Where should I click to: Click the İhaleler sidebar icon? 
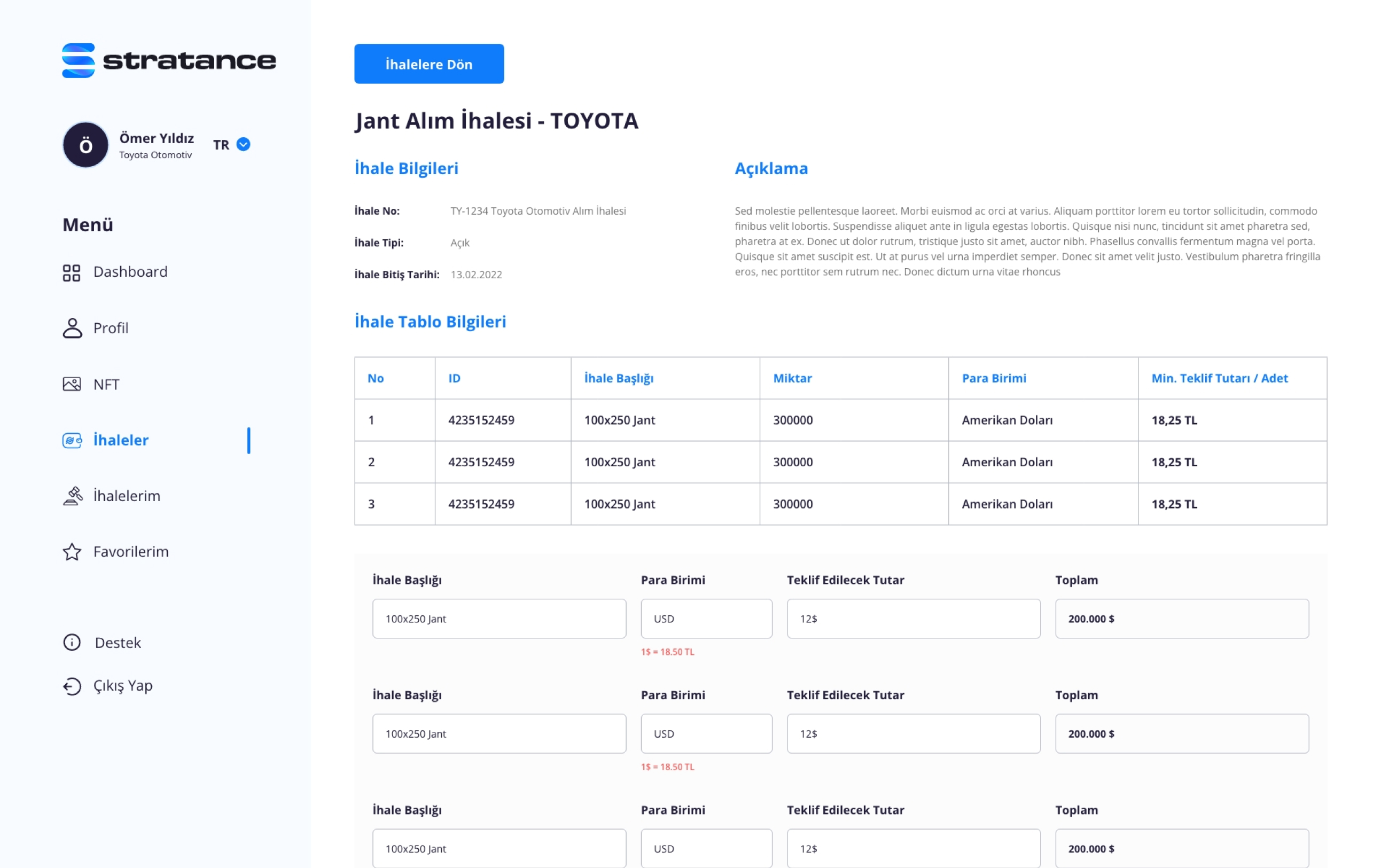pyautogui.click(x=72, y=440)
